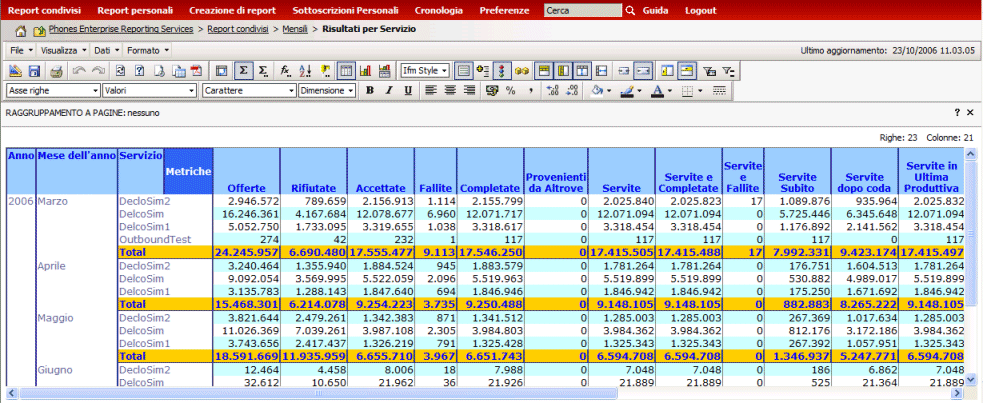
Task: Click the Cerca search input field
Action: (x=583, y=11)
